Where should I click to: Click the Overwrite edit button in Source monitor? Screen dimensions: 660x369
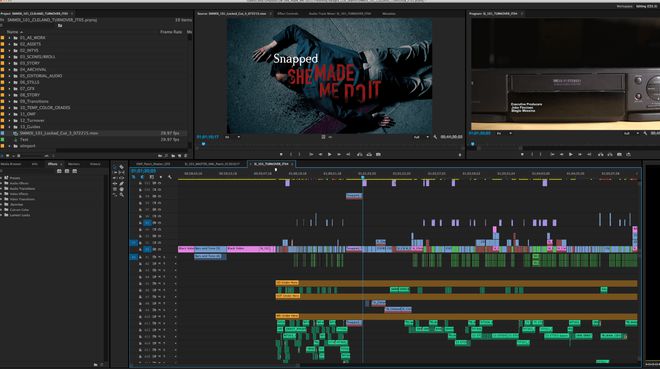(x=369, y=154)
